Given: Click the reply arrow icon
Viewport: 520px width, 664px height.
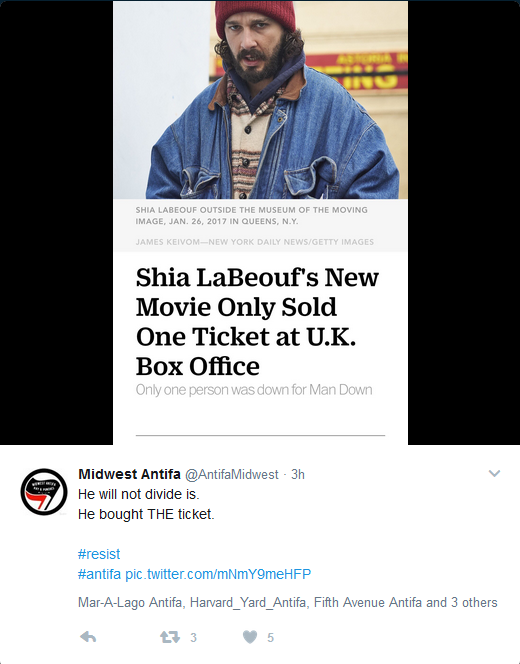Looking at the screenshot, I should 88,637.
